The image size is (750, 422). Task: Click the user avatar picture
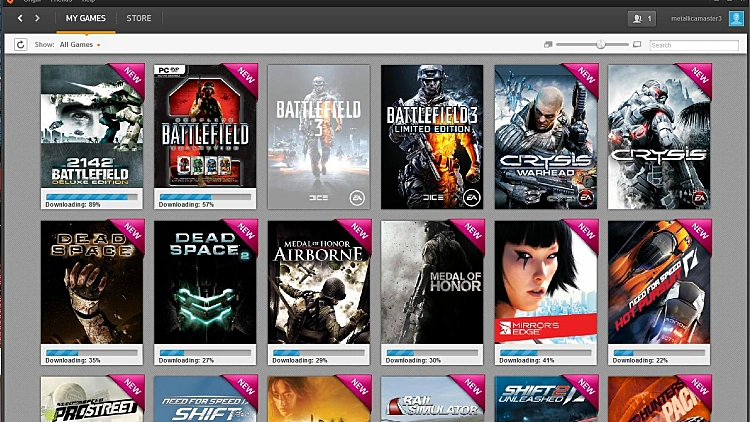pyautogui.click(x=736, y=18)
